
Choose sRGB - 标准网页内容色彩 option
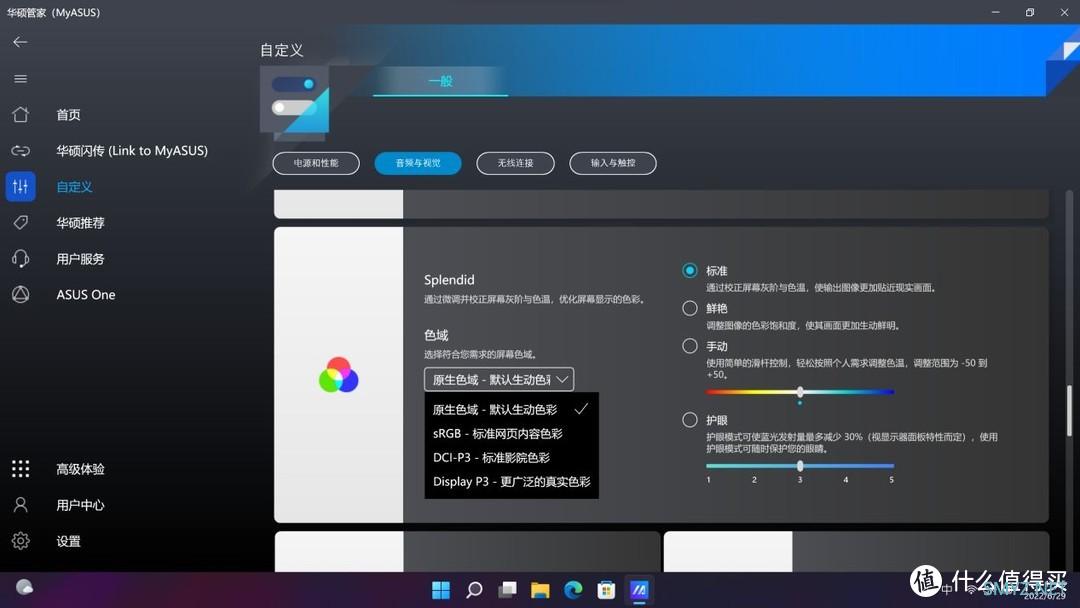coord(511,434)
